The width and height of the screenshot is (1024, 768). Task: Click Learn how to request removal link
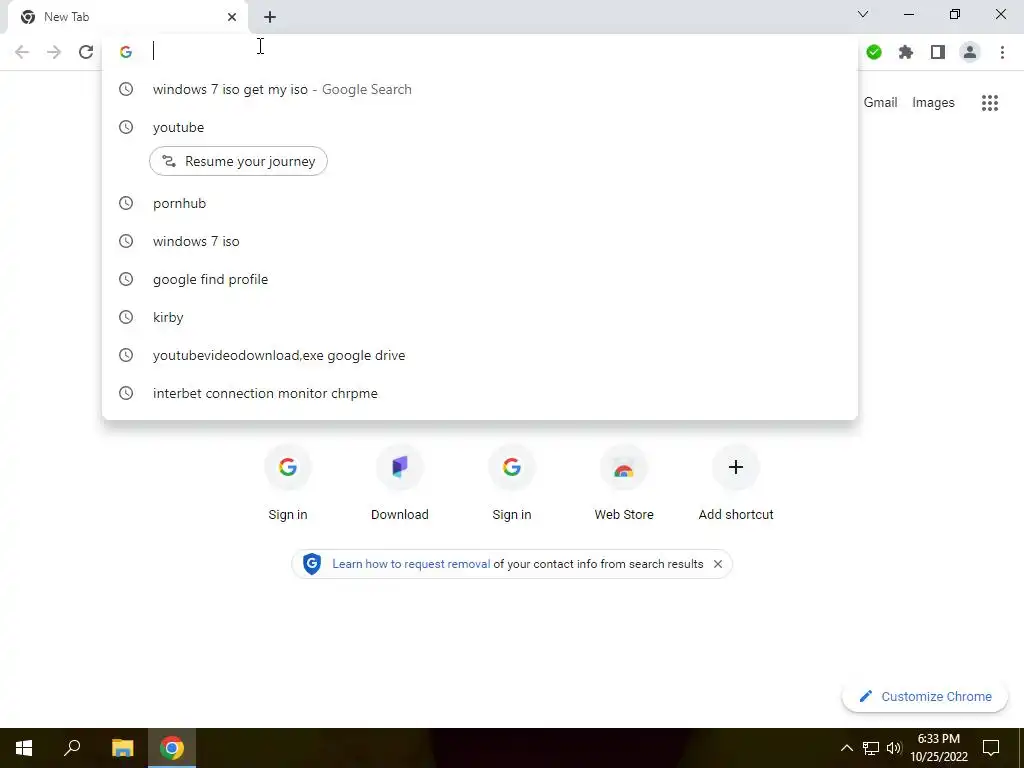(x=411, y=564)
